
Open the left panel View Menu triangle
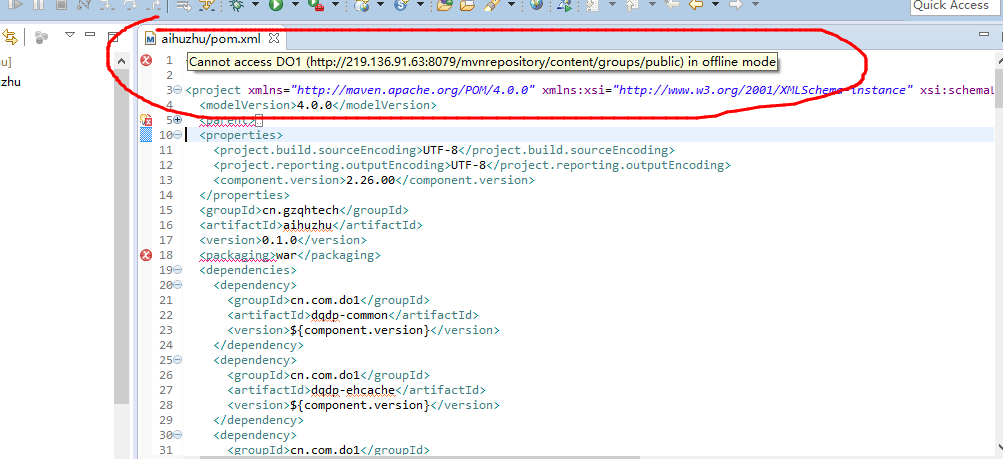tap(70, 37)
